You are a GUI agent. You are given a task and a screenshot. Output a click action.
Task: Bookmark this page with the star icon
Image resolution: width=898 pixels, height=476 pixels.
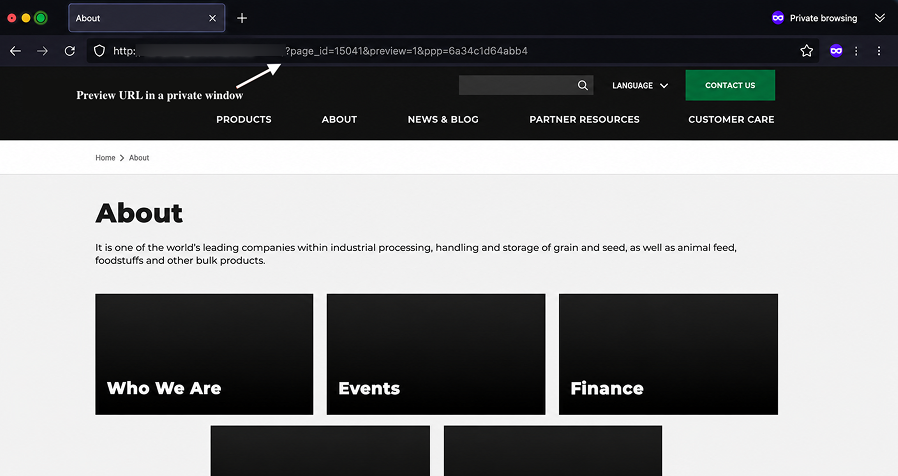click(806, 51)
